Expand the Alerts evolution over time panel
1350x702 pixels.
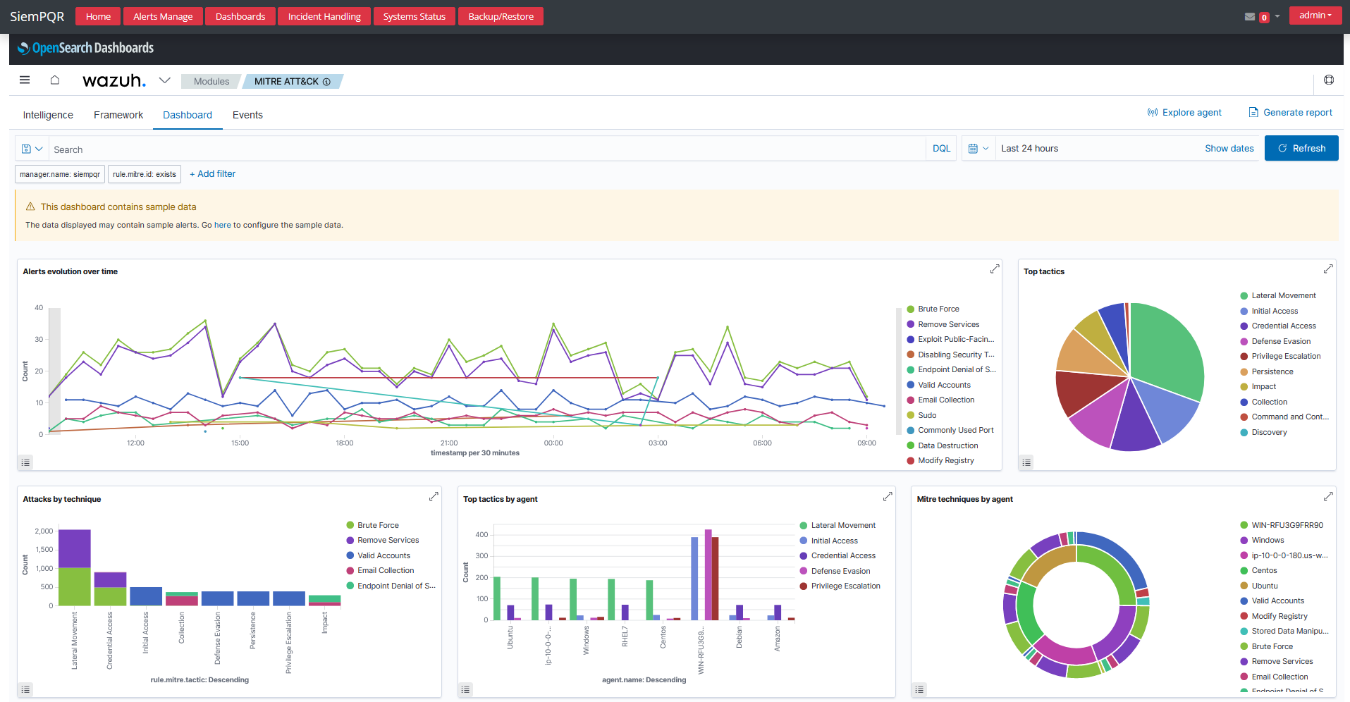(x=994, y=269)
